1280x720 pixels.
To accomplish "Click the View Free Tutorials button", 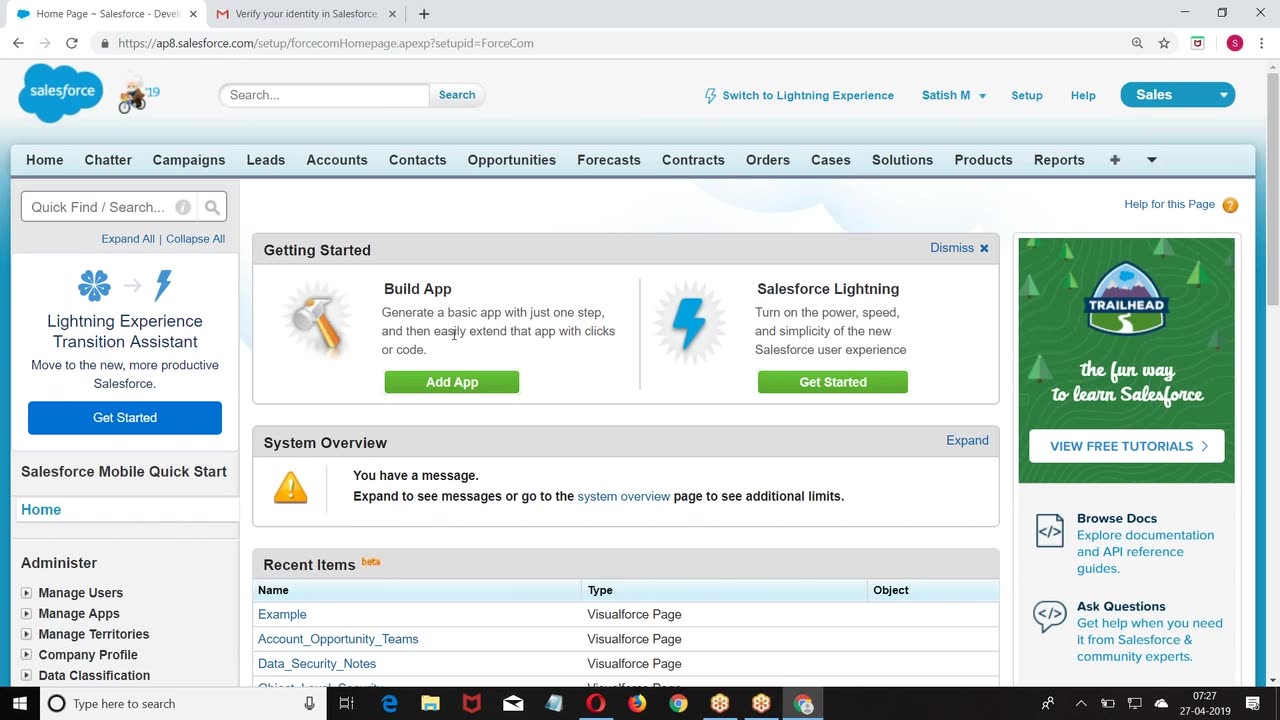I will click(x=1127, y=446).
